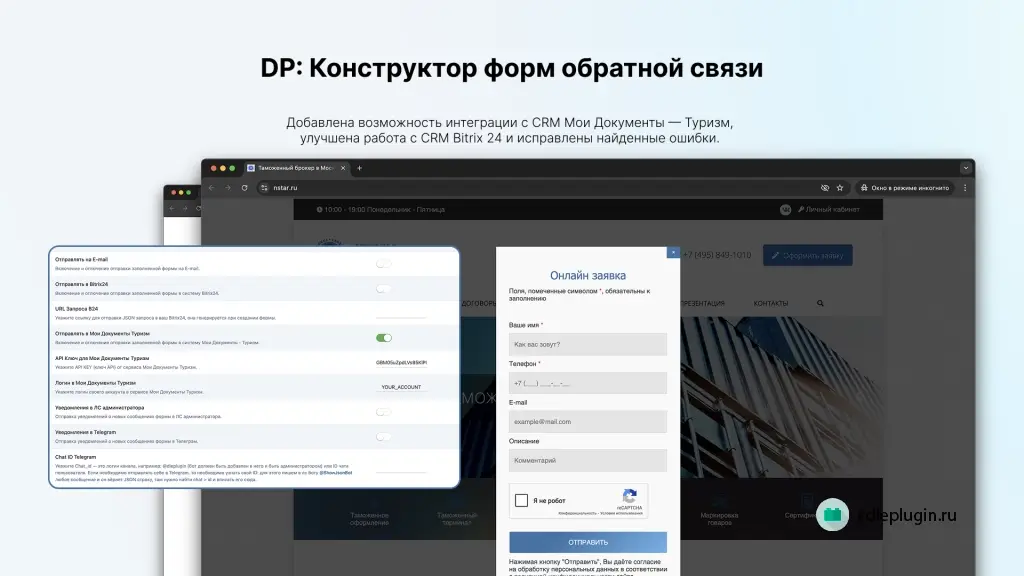The image size is (1024, 576).
Task: Click the Chat ID Telegram field
Action: pyautogui.click(x=401, y=468)
